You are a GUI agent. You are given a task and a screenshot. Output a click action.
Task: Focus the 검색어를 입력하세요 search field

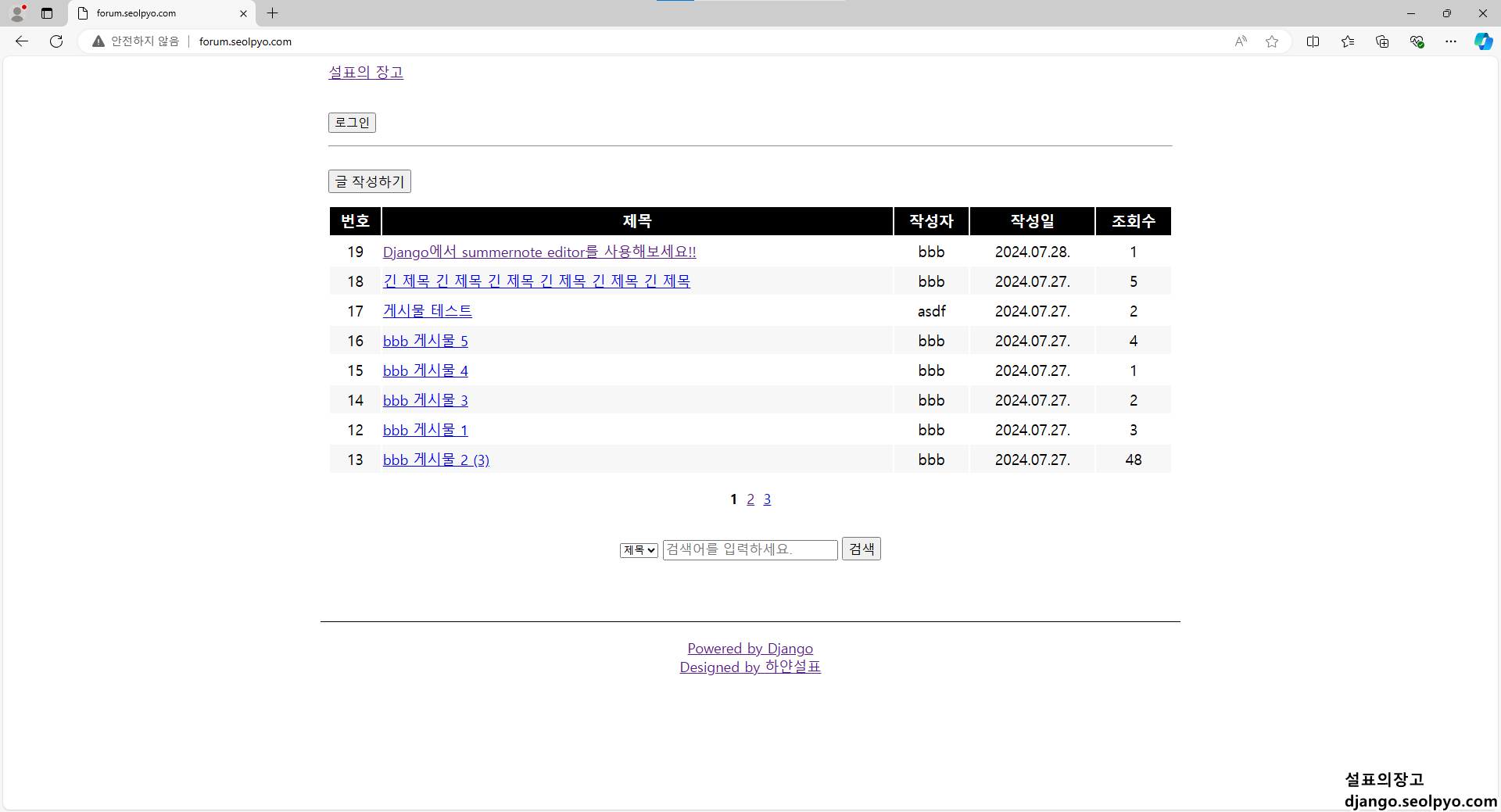[x=750, y=549]
